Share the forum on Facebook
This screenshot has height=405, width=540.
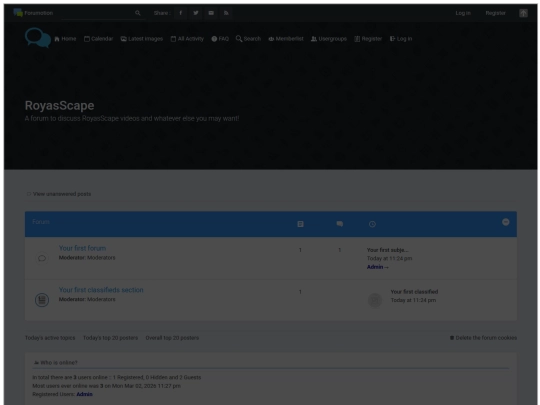click(180, 13)
